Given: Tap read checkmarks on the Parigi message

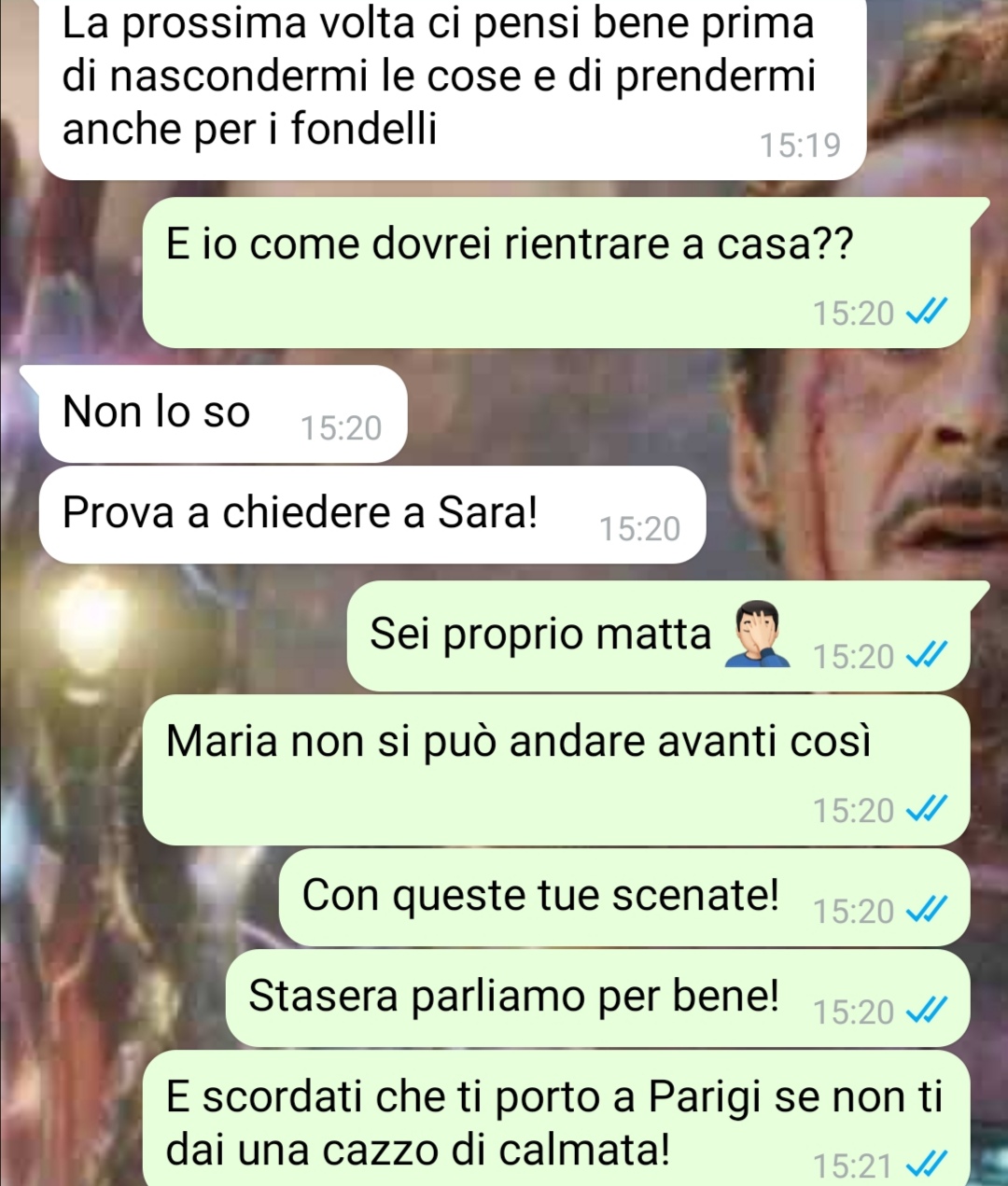Looking at the screenshot, I should (x=928, y=1165).
